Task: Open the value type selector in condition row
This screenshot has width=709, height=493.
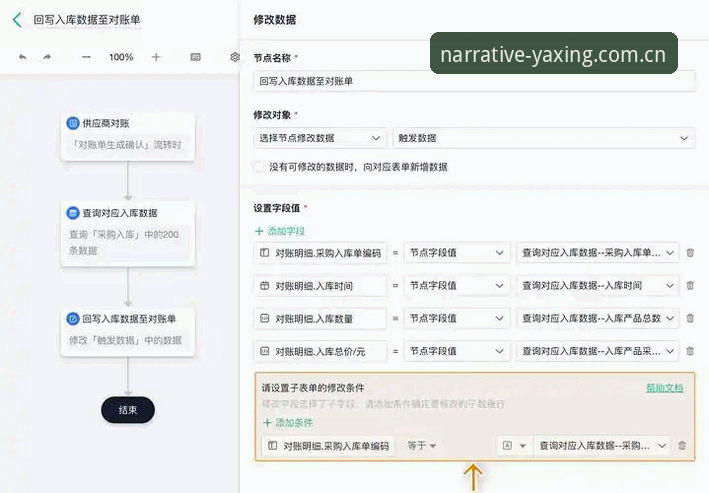Action: tap(514, 446)
